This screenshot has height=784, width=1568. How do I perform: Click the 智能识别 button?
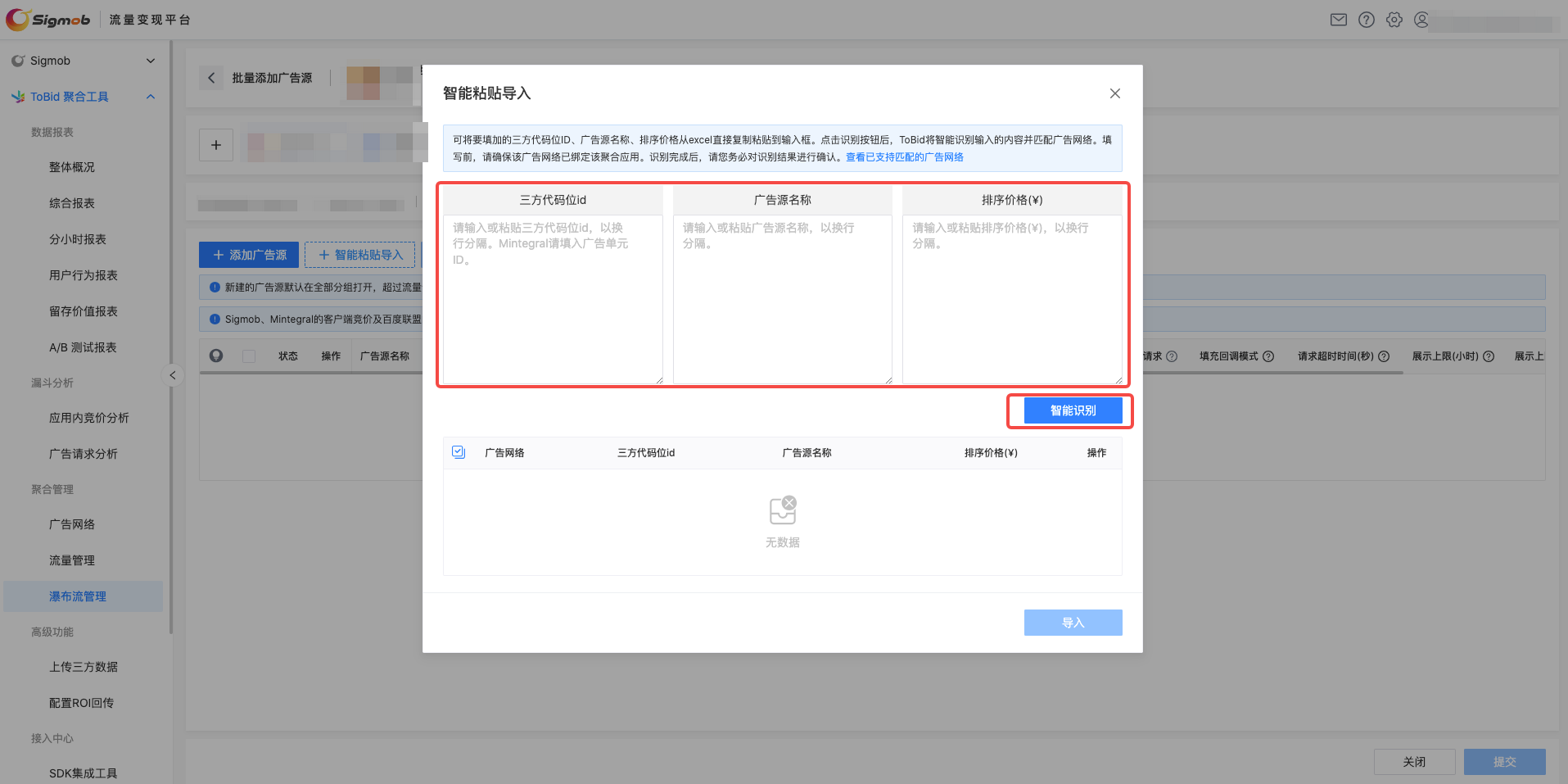tap(1073, 410)
